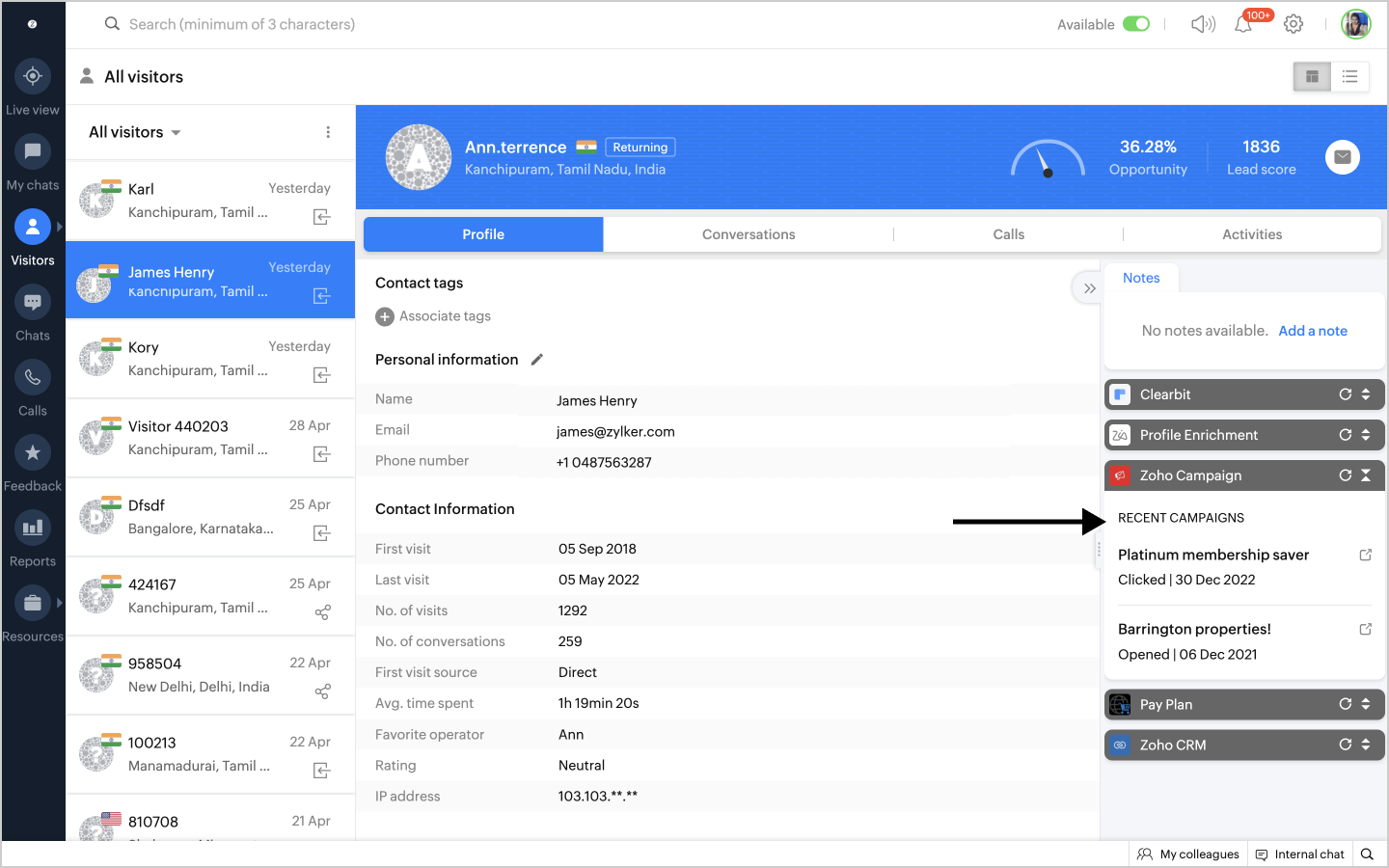Open Platinum membership saver external link
This screenshot has width=1389, height=868.
[x=1365, y=555]
